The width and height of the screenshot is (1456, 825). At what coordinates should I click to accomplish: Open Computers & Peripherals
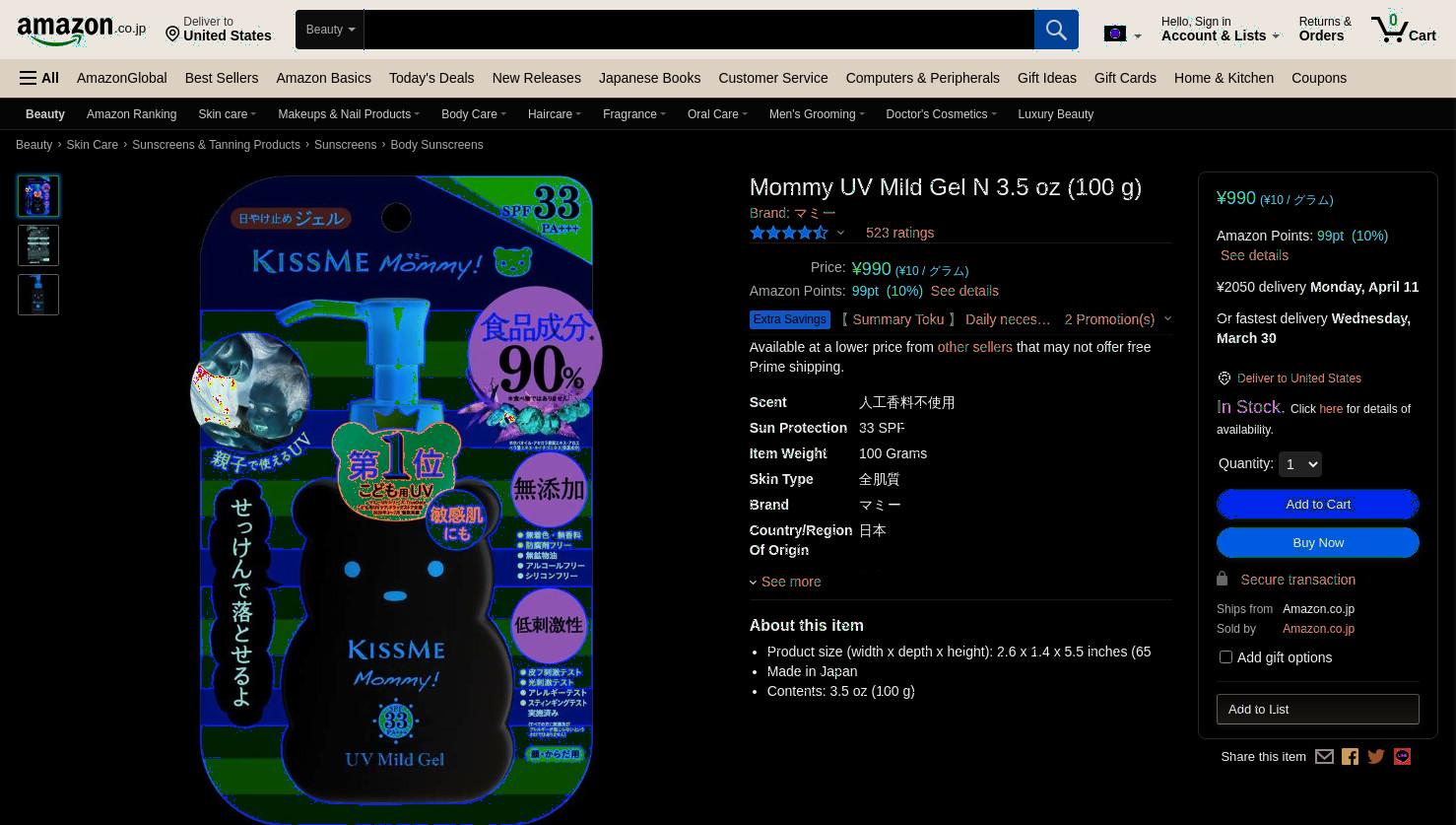(x=922, y=78)
